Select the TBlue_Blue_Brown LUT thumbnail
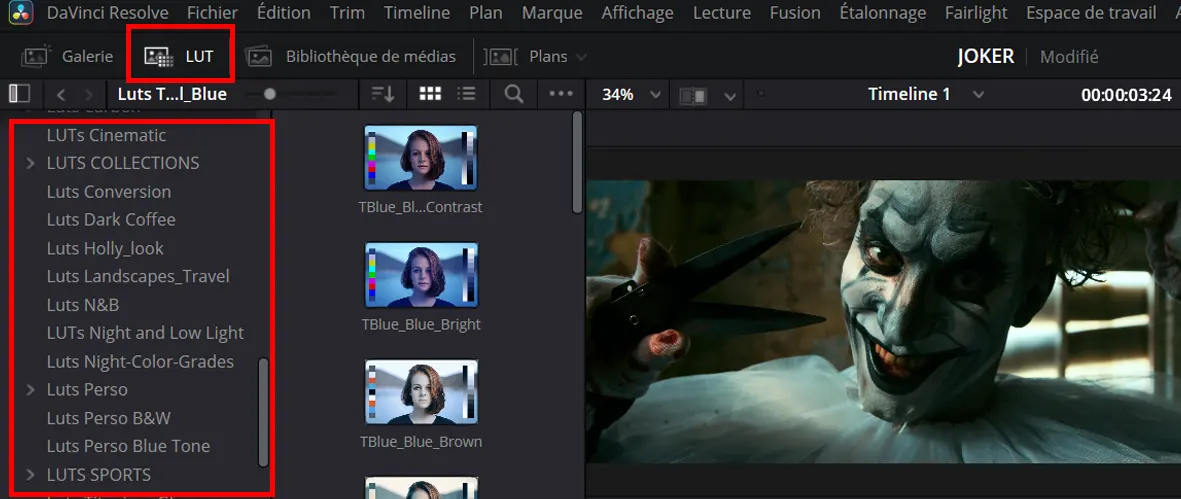 (x=420, y=392)
